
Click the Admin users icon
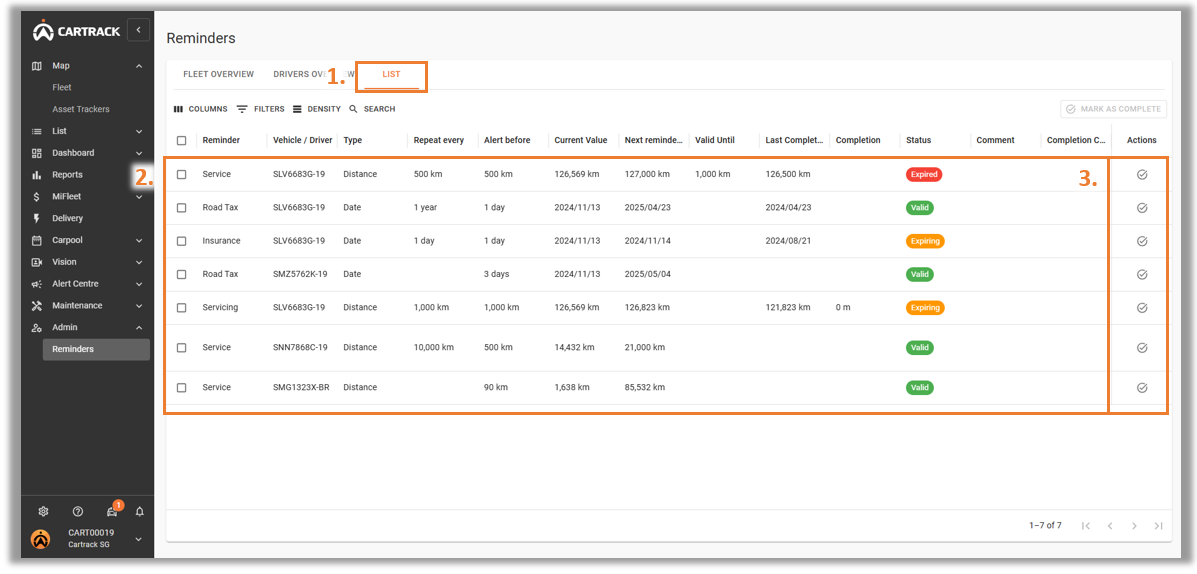37,327
